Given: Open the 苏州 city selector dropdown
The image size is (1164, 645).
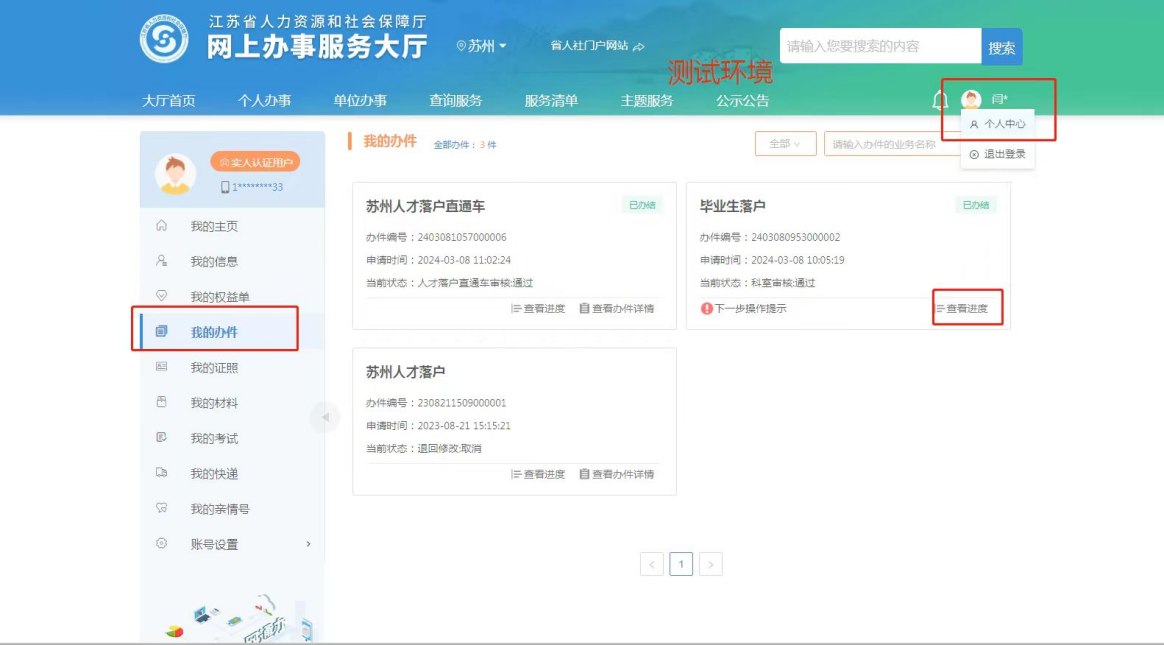Looking at the screenshot, I should [482, 46].
